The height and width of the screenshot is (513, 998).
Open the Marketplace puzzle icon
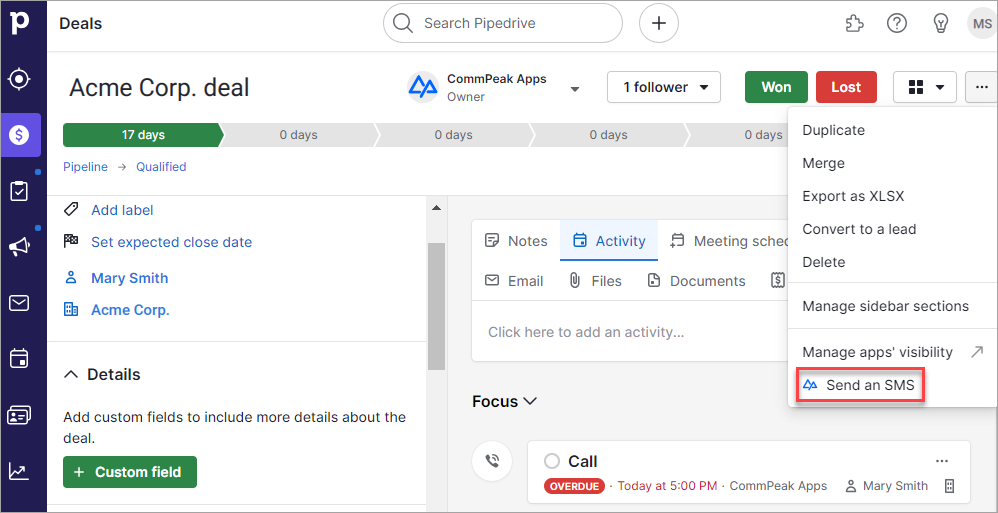[854, 24]
